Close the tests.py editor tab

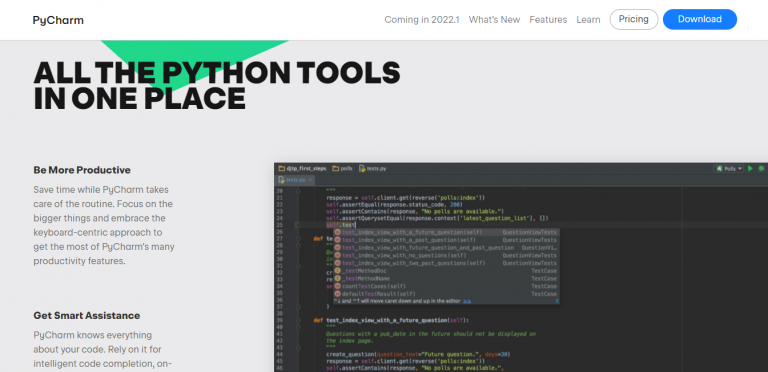point(311,180)
